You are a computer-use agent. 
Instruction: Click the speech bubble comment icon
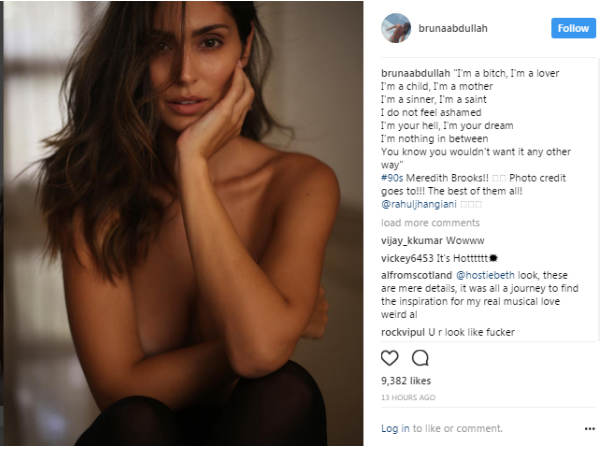[x=420, y=358]
